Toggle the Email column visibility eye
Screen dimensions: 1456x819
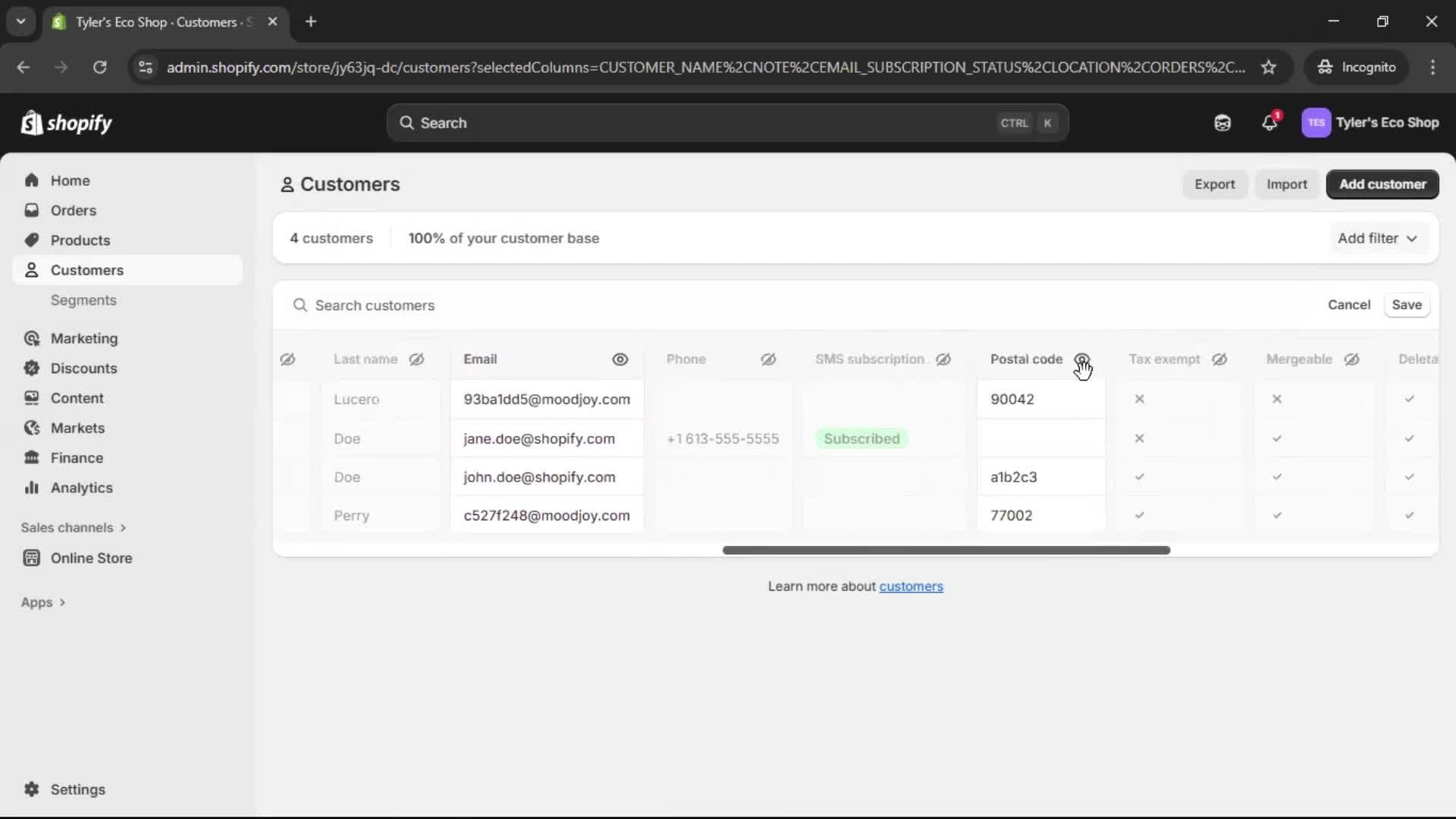(x=620, y=359)
